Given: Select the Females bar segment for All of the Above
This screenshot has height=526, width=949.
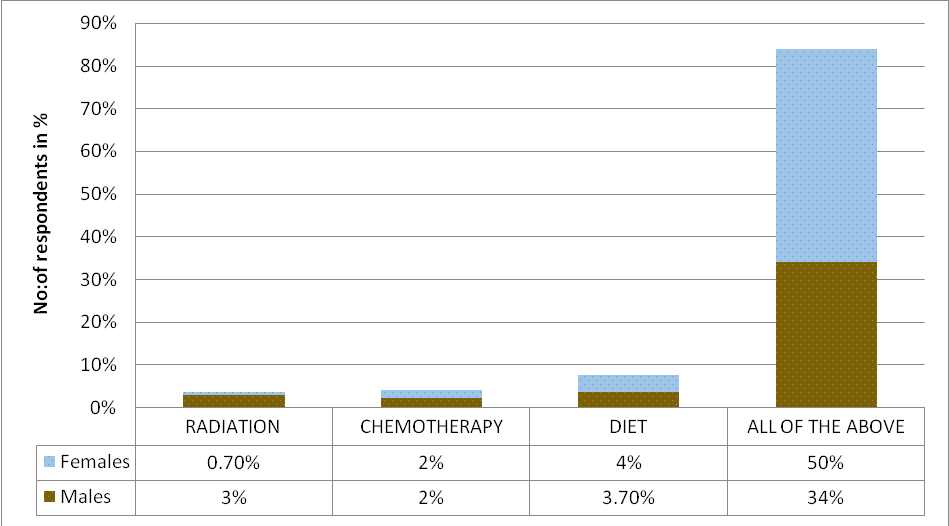Looking at the screenshot, I should [826, 155].
